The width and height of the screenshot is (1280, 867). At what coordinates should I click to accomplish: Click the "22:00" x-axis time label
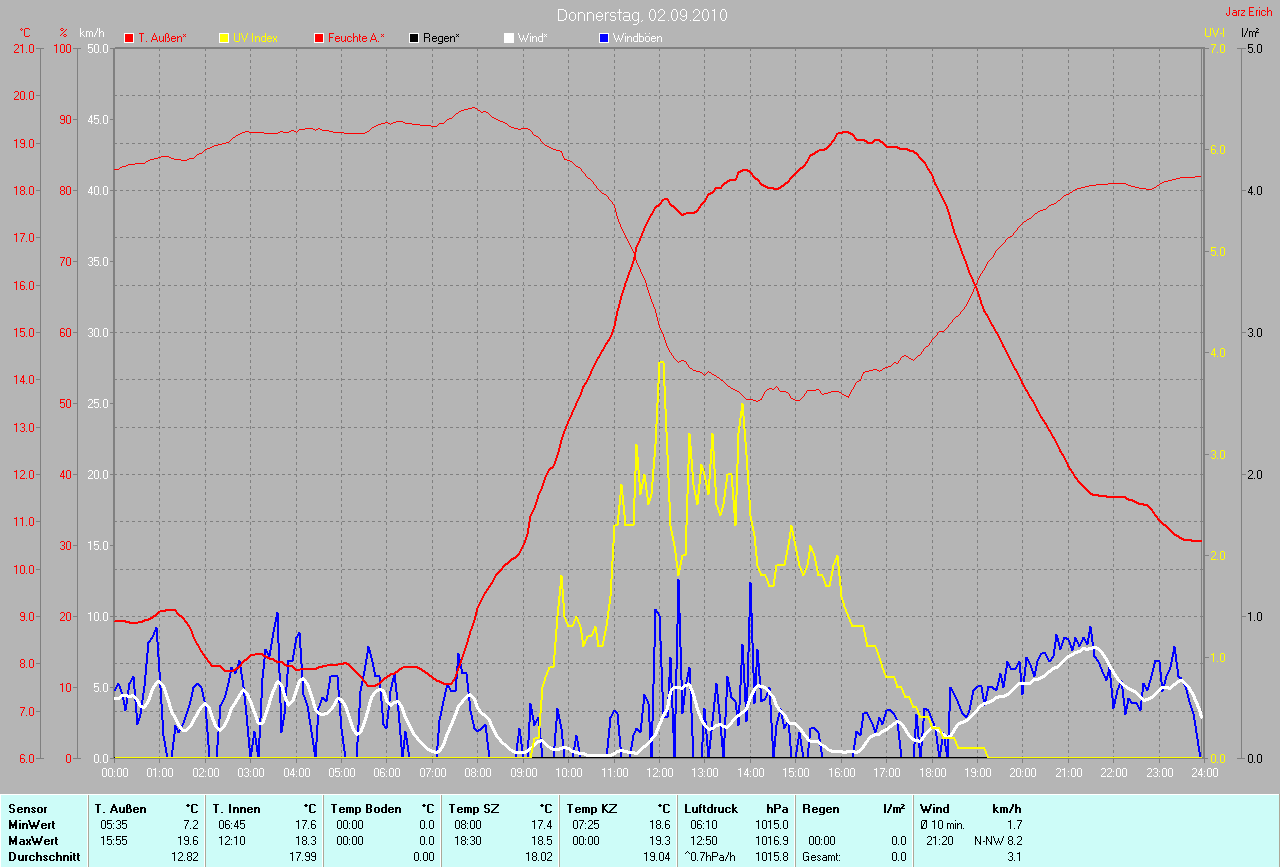1114,773
